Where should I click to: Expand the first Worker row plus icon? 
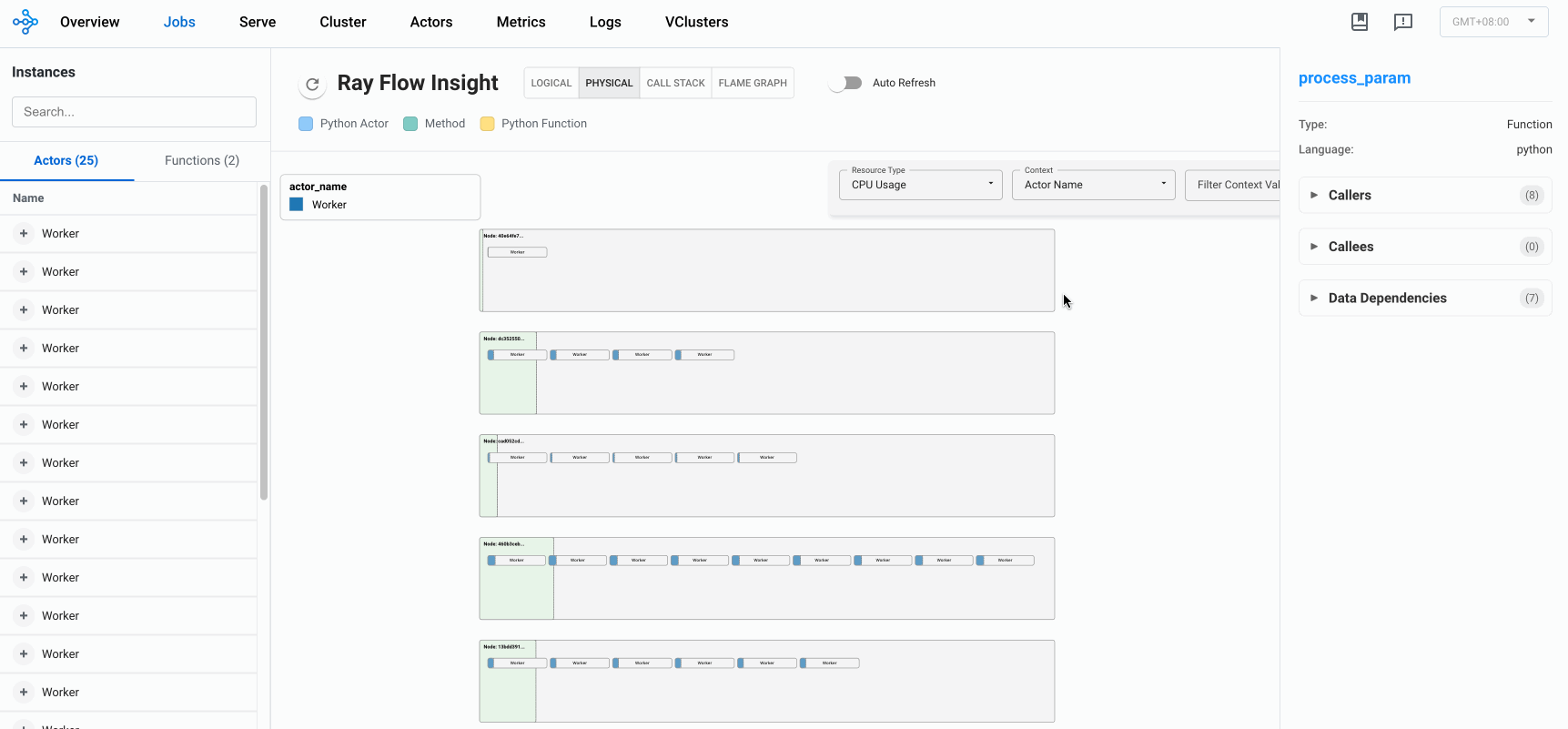click(x=24, y=234)
